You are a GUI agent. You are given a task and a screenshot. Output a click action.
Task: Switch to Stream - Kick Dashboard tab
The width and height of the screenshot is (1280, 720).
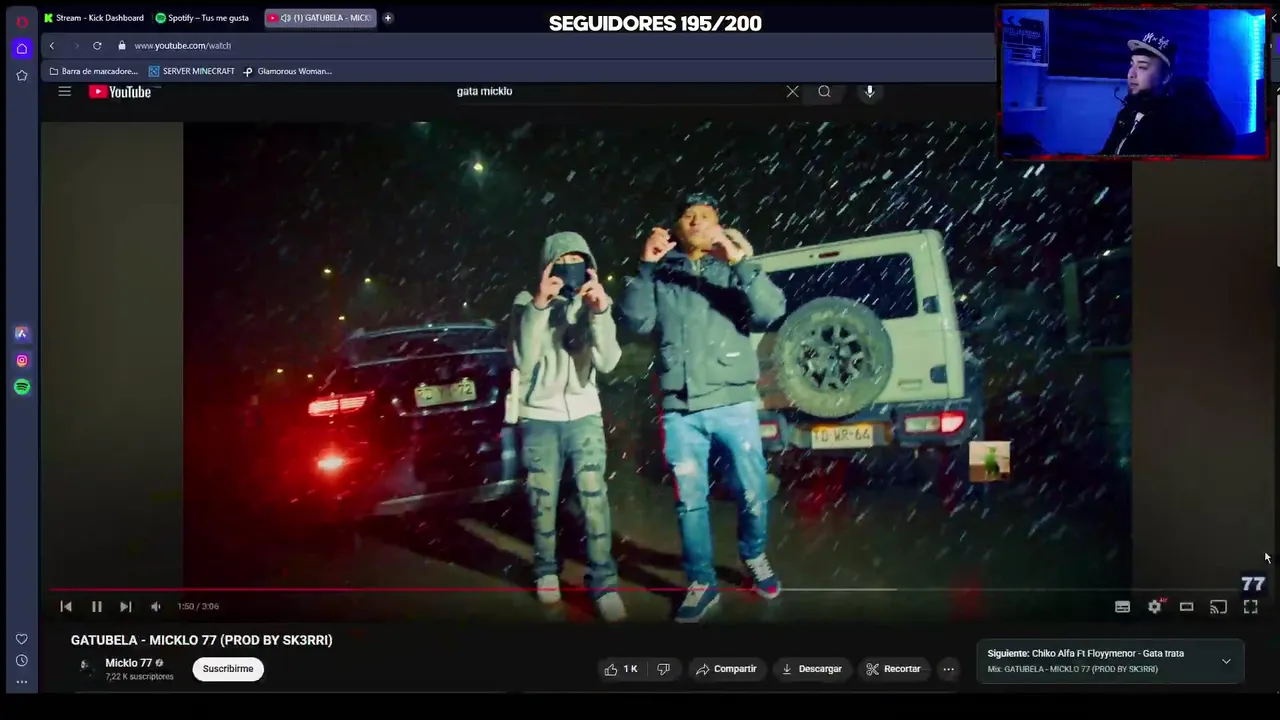click(94, 17)
